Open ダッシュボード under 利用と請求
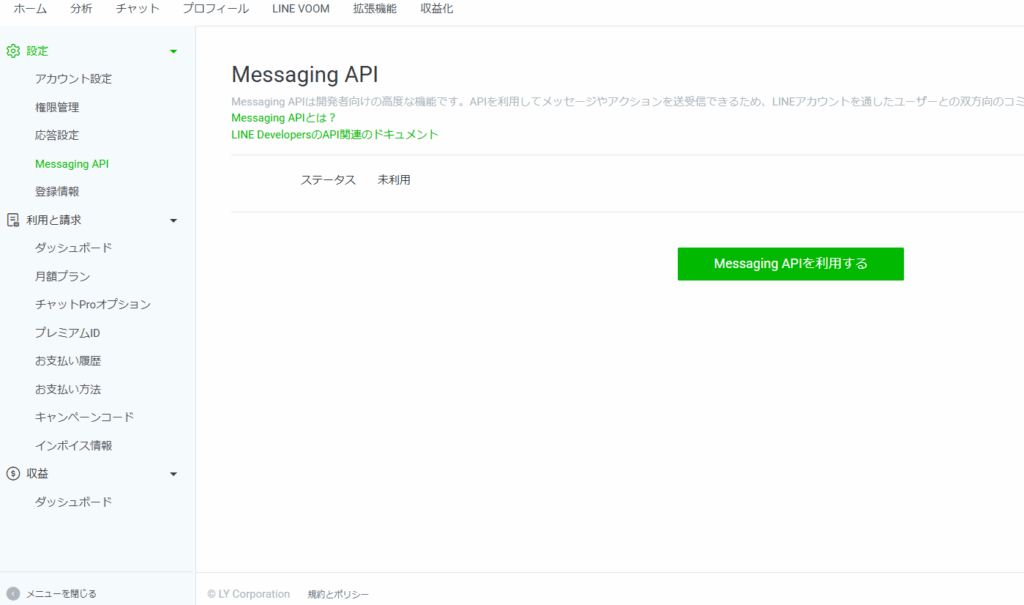Image resolution: width=1024 pixels, height=605 pixels. (73, 248)
